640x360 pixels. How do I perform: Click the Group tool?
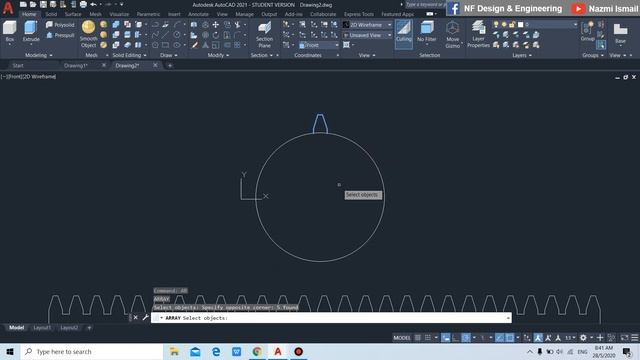pos(587,31)
